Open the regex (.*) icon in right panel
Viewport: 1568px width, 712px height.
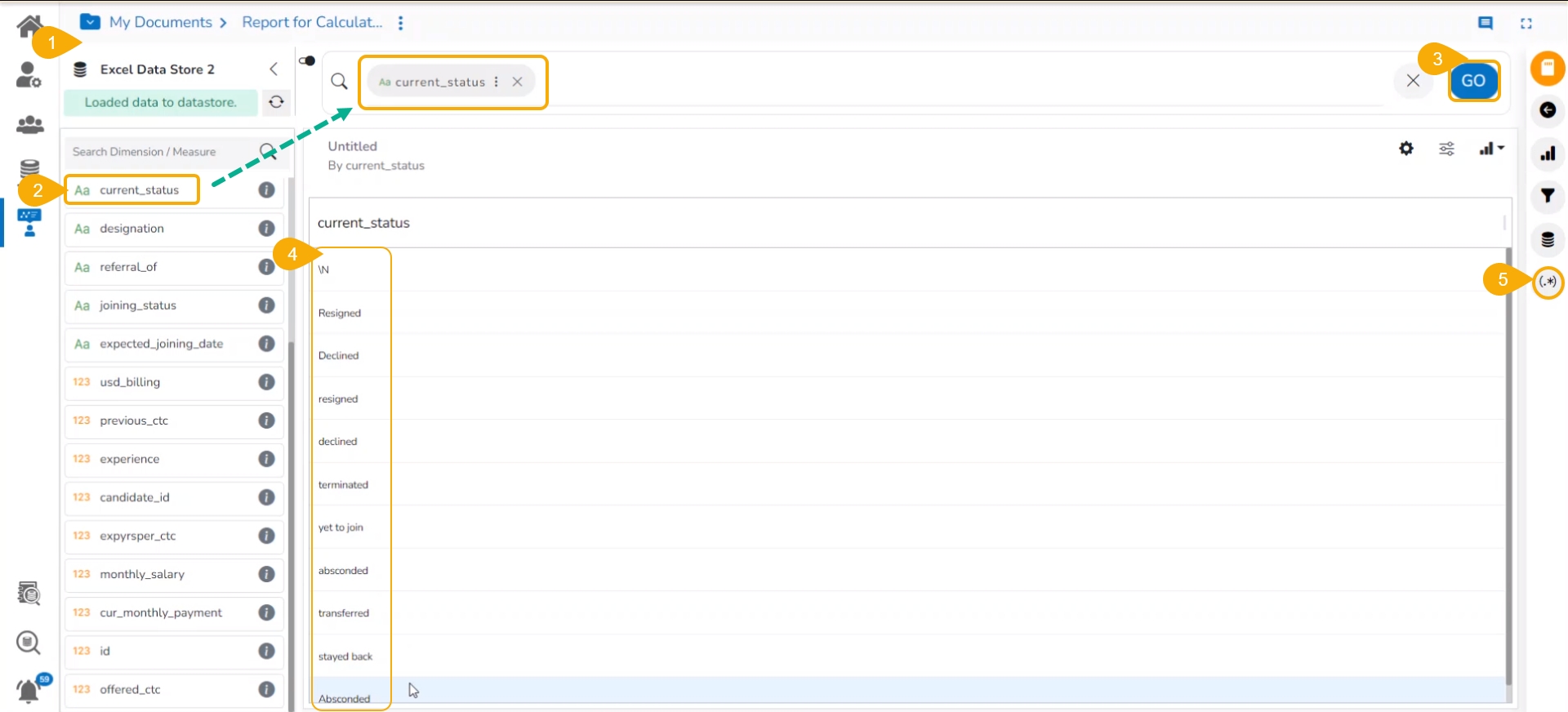[1548, 283]
